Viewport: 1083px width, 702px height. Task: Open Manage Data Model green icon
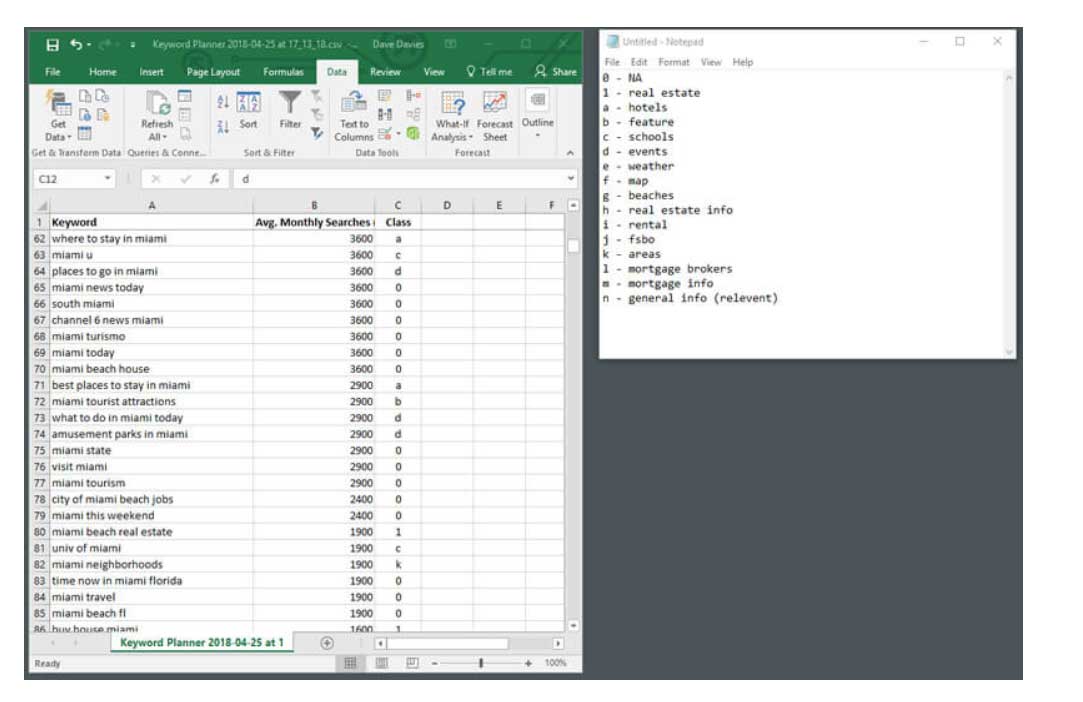click(x=413, y=133)
